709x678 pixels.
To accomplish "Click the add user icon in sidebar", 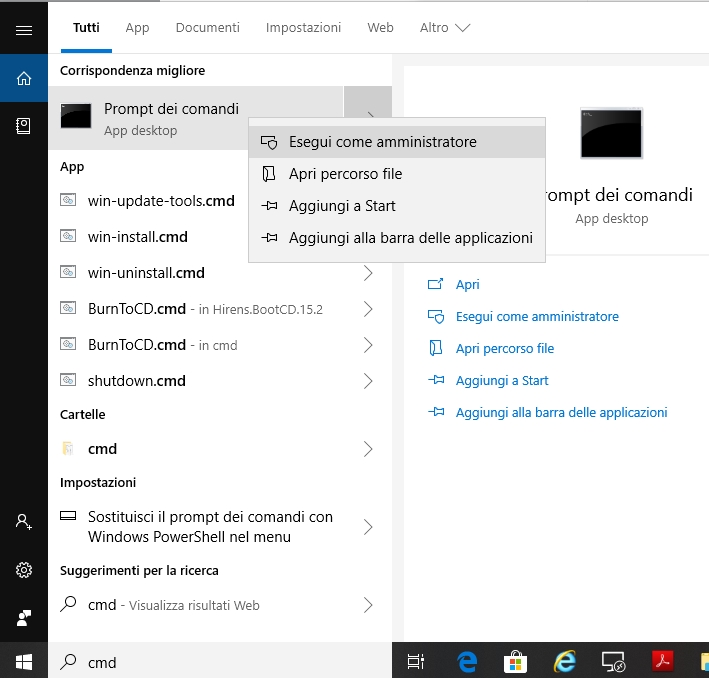I will pos(24,522).
